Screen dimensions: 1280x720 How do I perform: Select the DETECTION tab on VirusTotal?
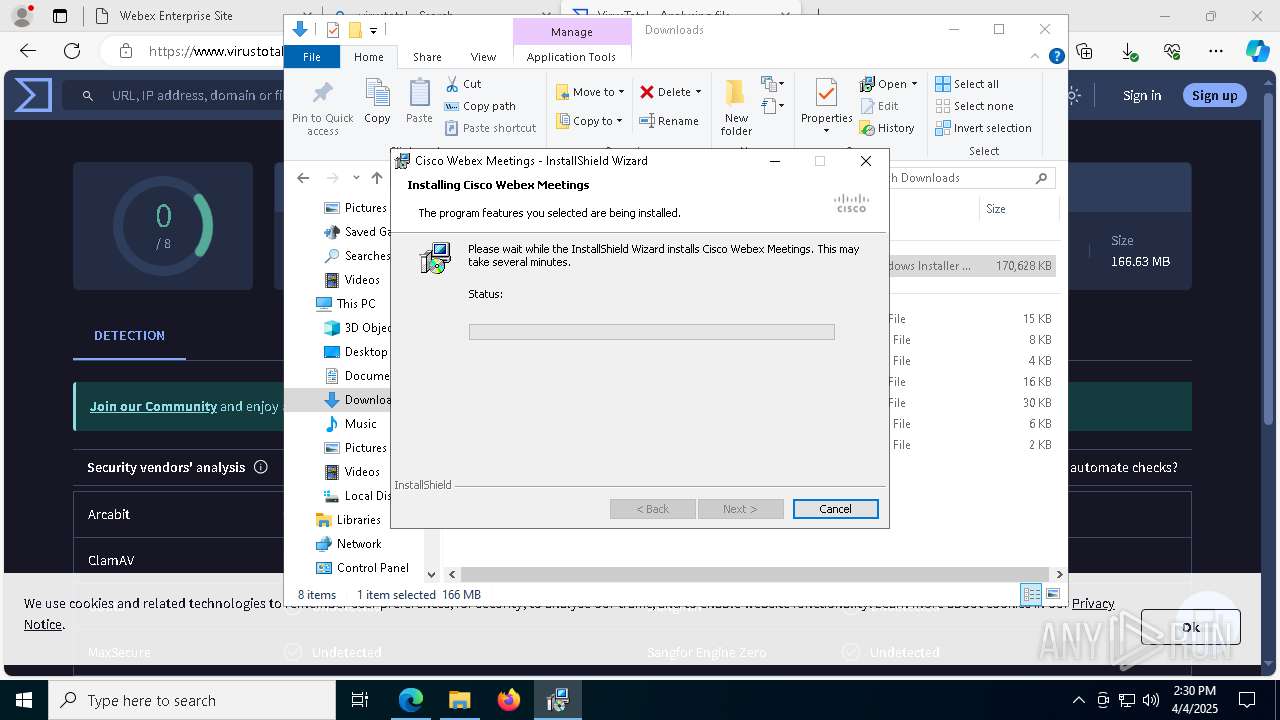tap(129, 336)
